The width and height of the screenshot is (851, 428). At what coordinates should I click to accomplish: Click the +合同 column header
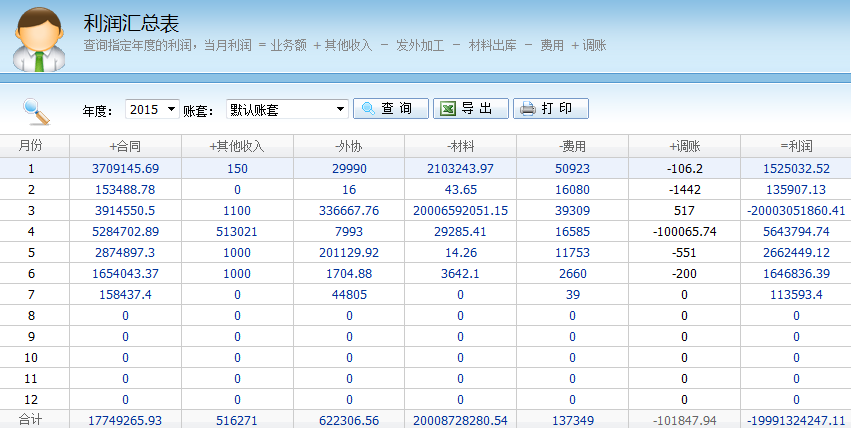point(124,146)
